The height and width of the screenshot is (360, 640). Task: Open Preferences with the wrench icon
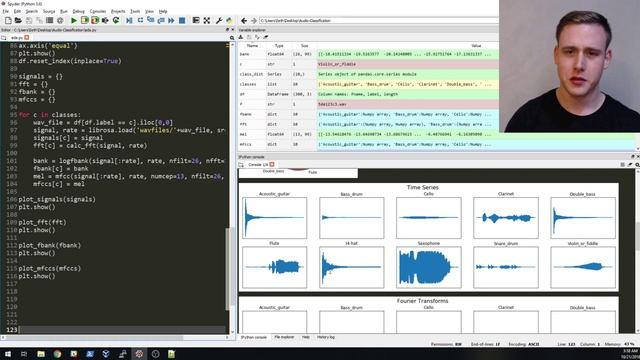pos(219,20)
